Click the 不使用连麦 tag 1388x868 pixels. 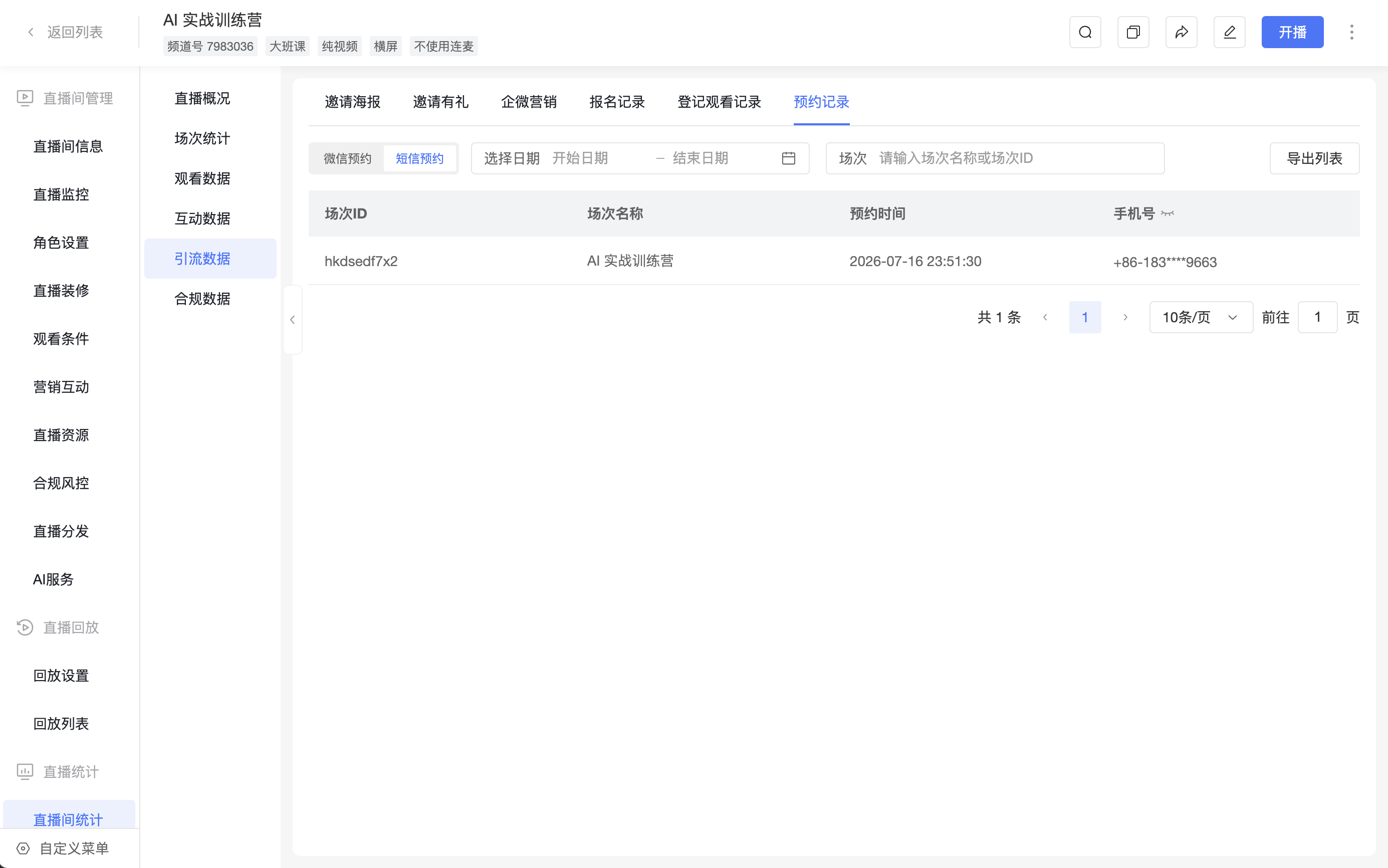point(444,47)
